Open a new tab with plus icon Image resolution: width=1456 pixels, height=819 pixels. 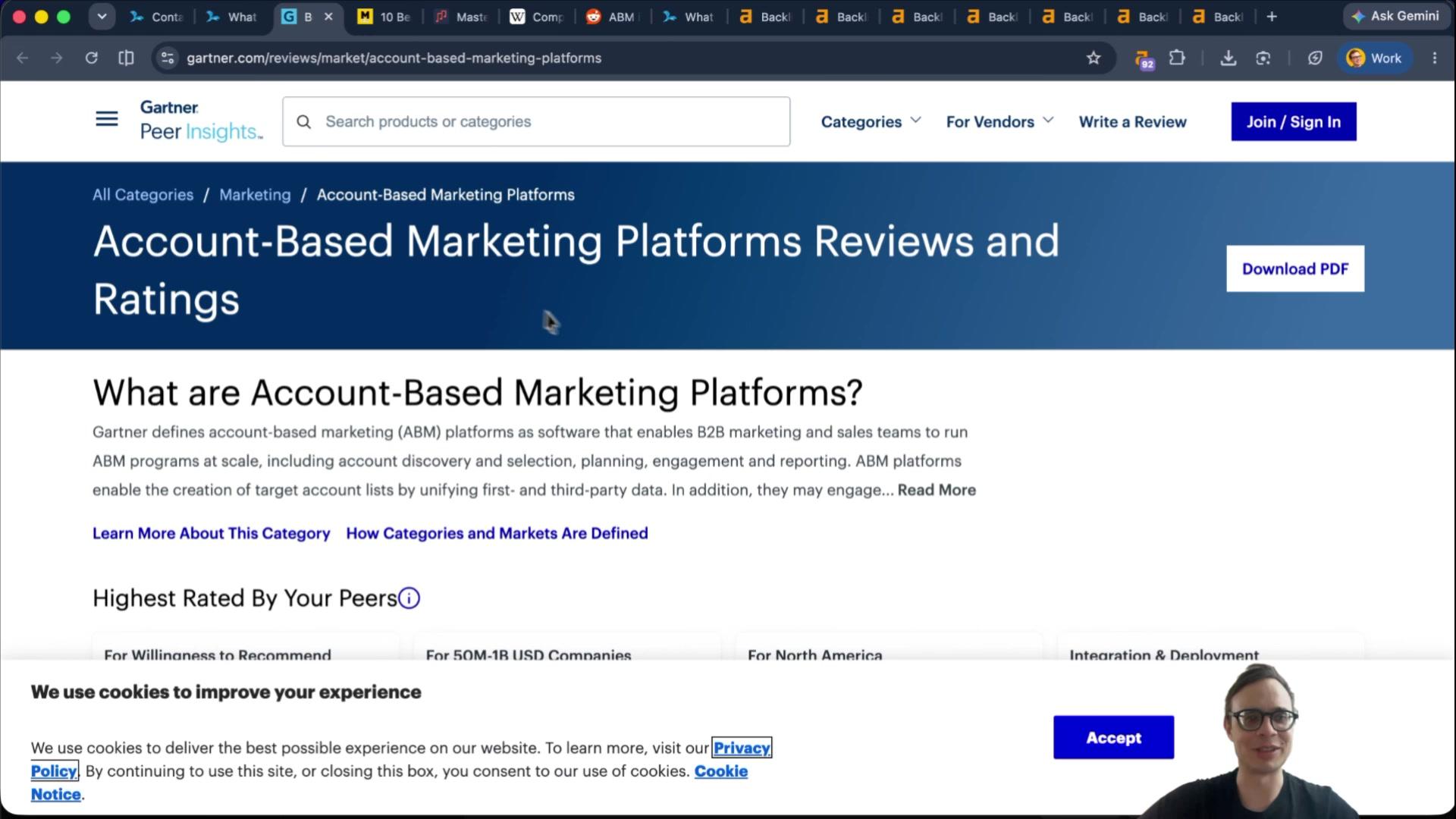pyautogui.click(x=1272, y=17)
